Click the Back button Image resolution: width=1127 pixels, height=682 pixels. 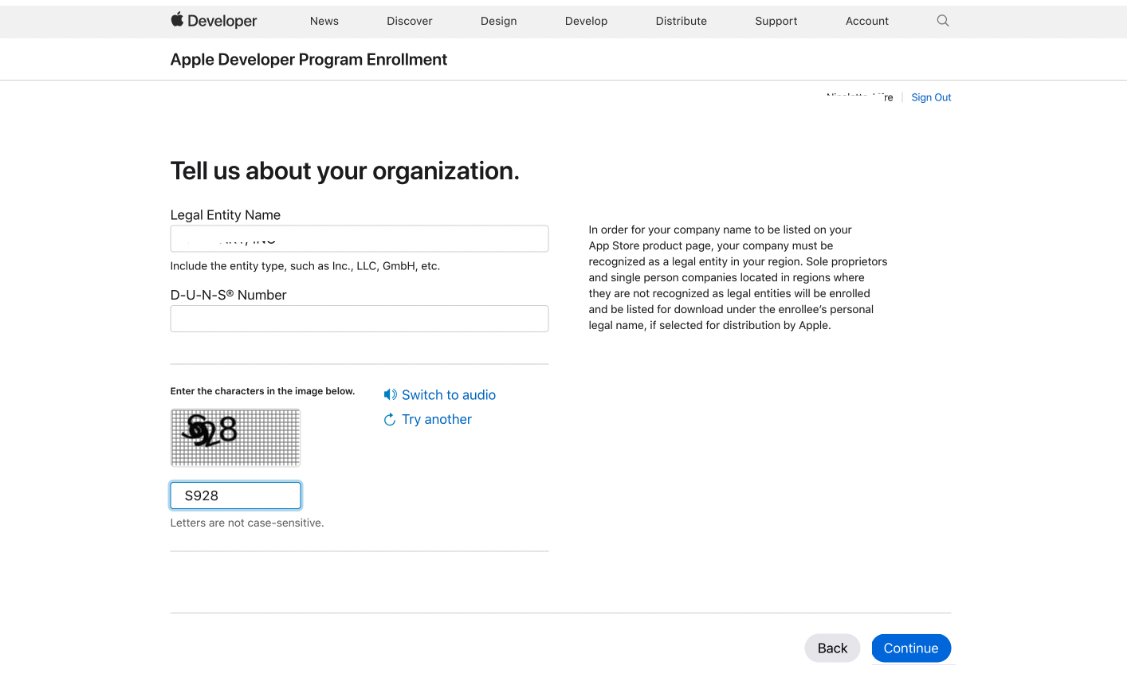pos(832,648)
